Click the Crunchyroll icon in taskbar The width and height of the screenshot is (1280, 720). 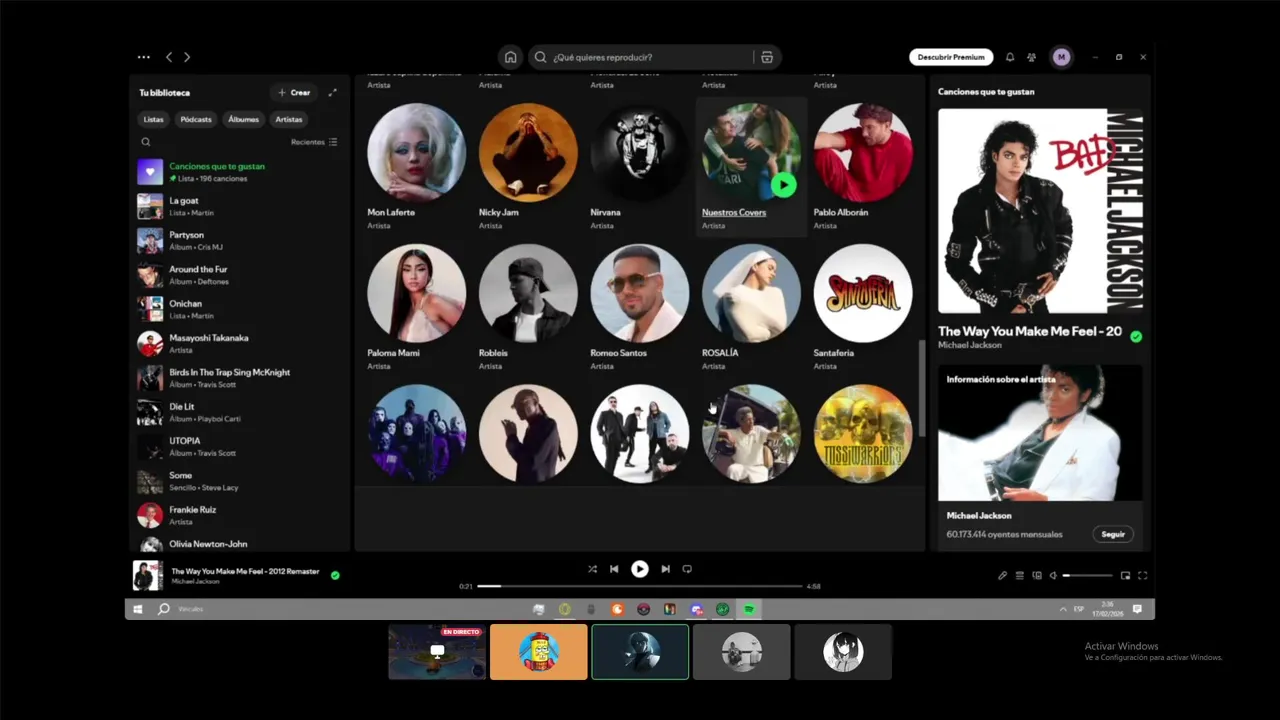617,609
